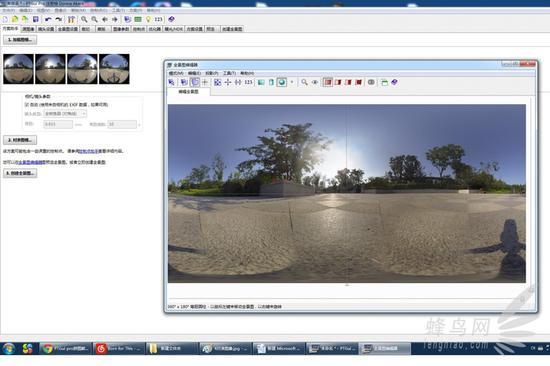Open the panorama editor hyperlink
Screen dimensions: 550x366
[31, 162]
